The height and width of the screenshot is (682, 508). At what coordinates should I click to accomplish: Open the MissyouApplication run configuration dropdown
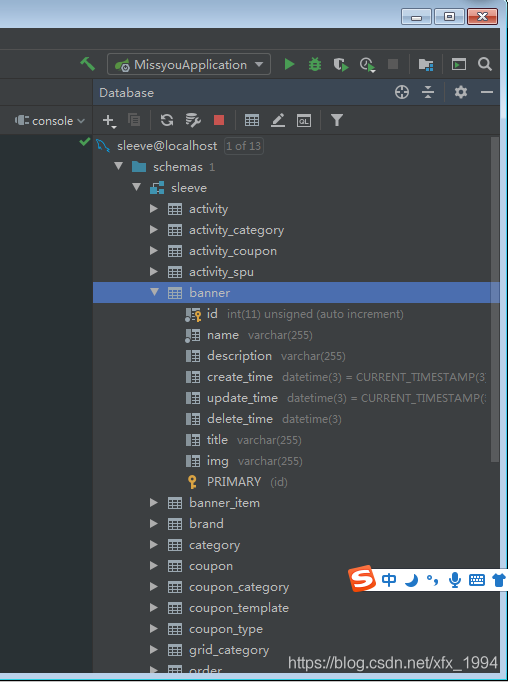[x=189, y=64]
